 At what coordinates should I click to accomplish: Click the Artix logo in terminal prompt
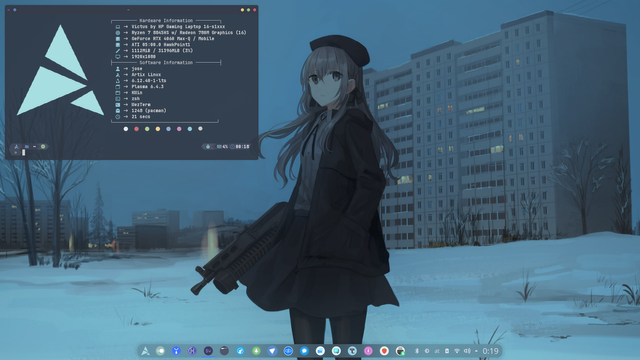tap(16, 147)
